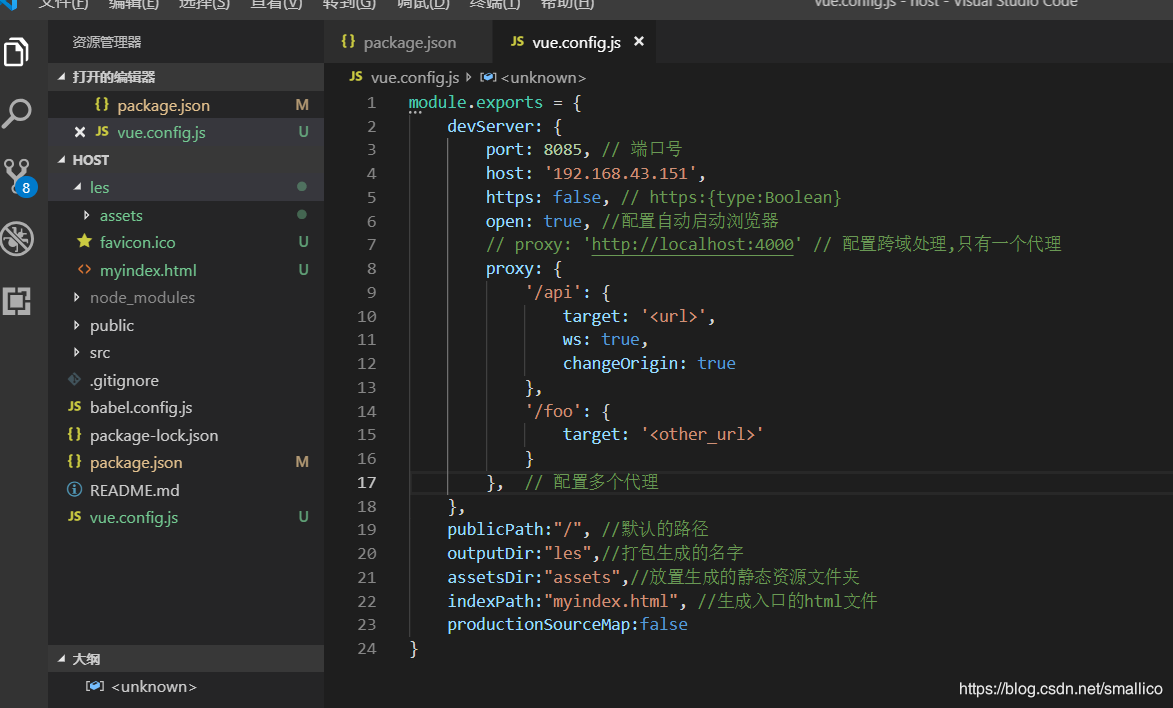The height and width of the screenshot is (708, 1173).
Task: Click the '/api' proxy key in code
Action: pyautogui.click(x=553, y=293)
